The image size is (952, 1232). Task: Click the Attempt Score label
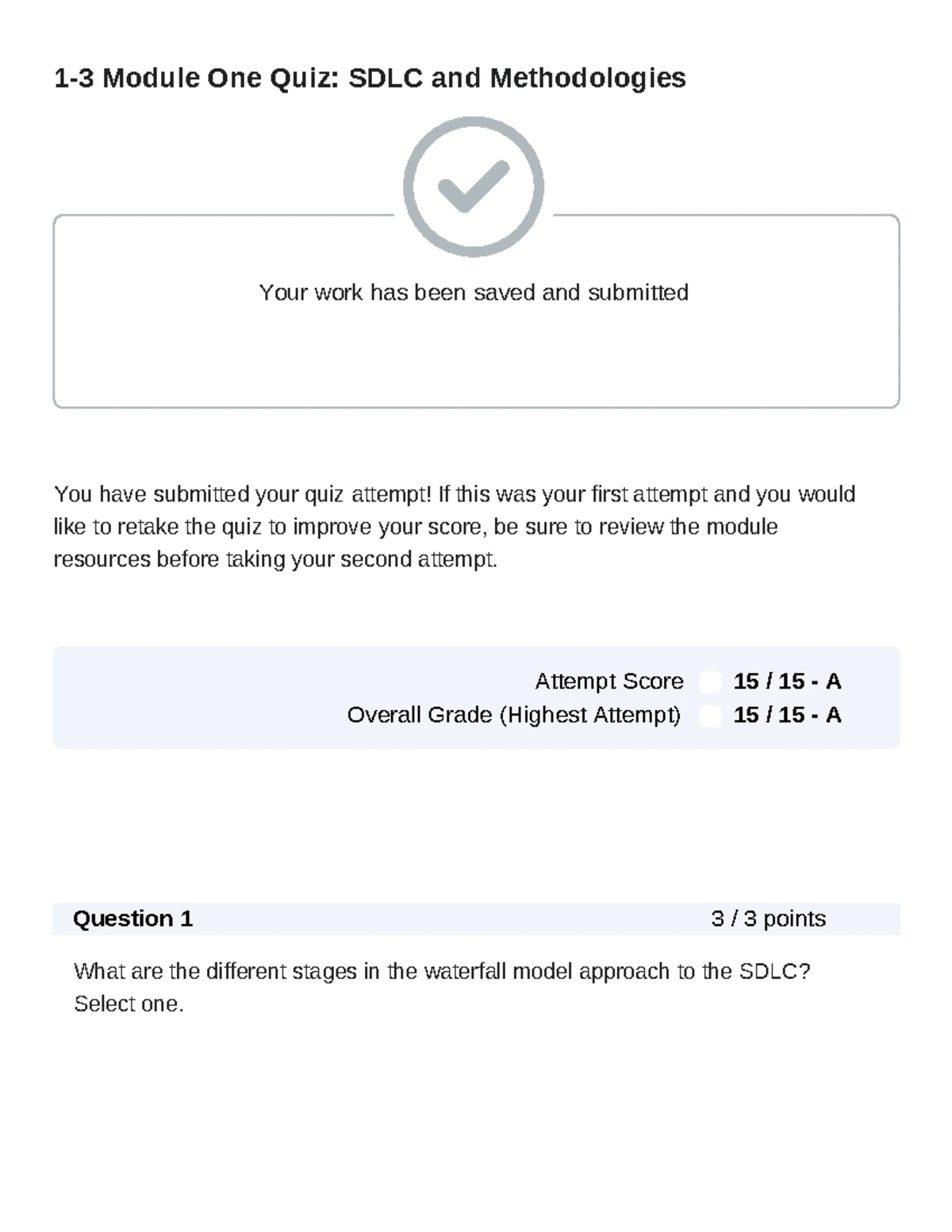click(608, 681)
